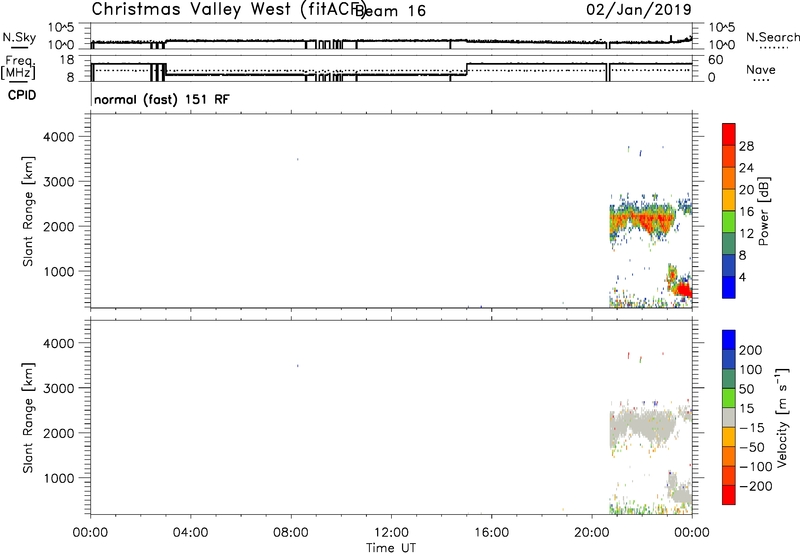Click the '2000' tick in the power panel
Image resolution: width=800 pixels, height=554 pixels.
pos(59,226)
